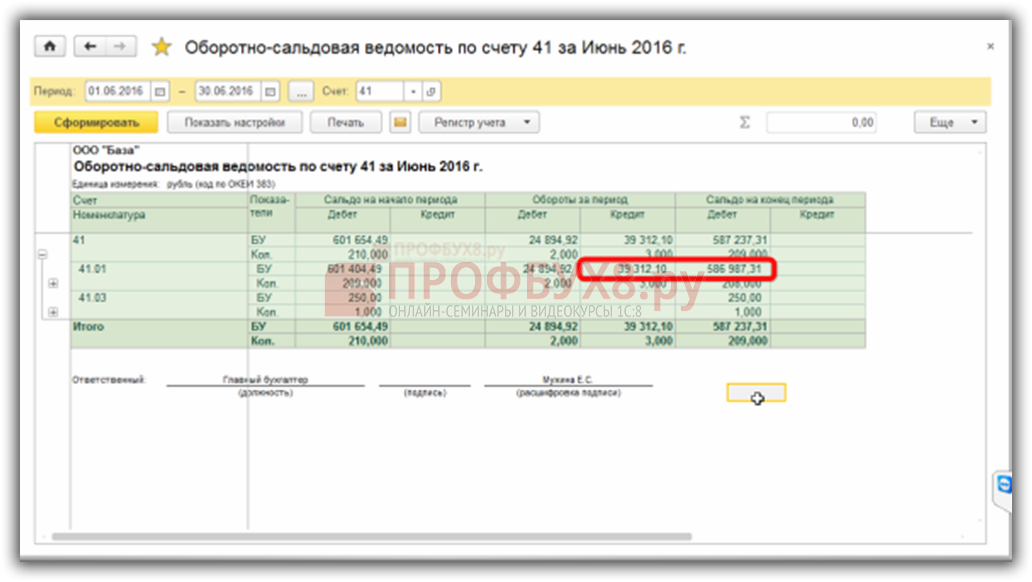Viewport: 1032px width, 582px height.
Task: Click the ellipsis period selection button
Action: (301, 91)
